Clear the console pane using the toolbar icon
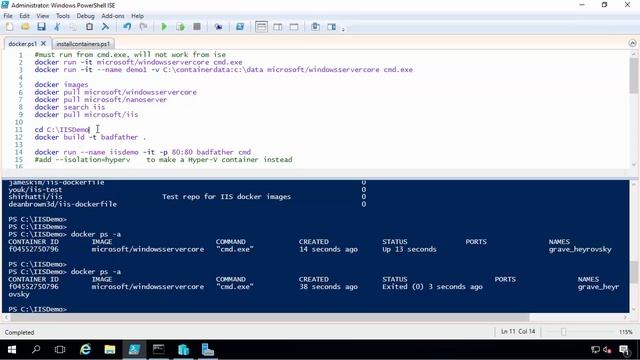The image size is (640, 360). point(105,27)
